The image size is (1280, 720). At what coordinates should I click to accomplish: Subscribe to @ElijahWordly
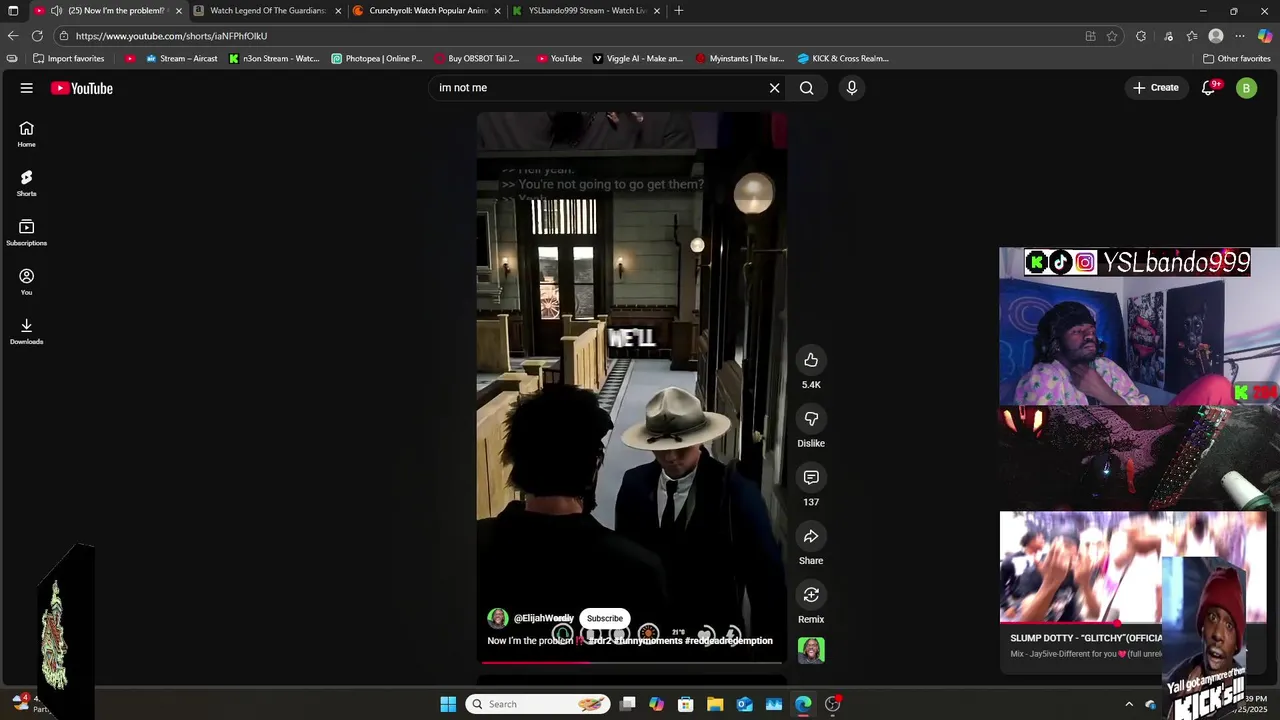605,618
